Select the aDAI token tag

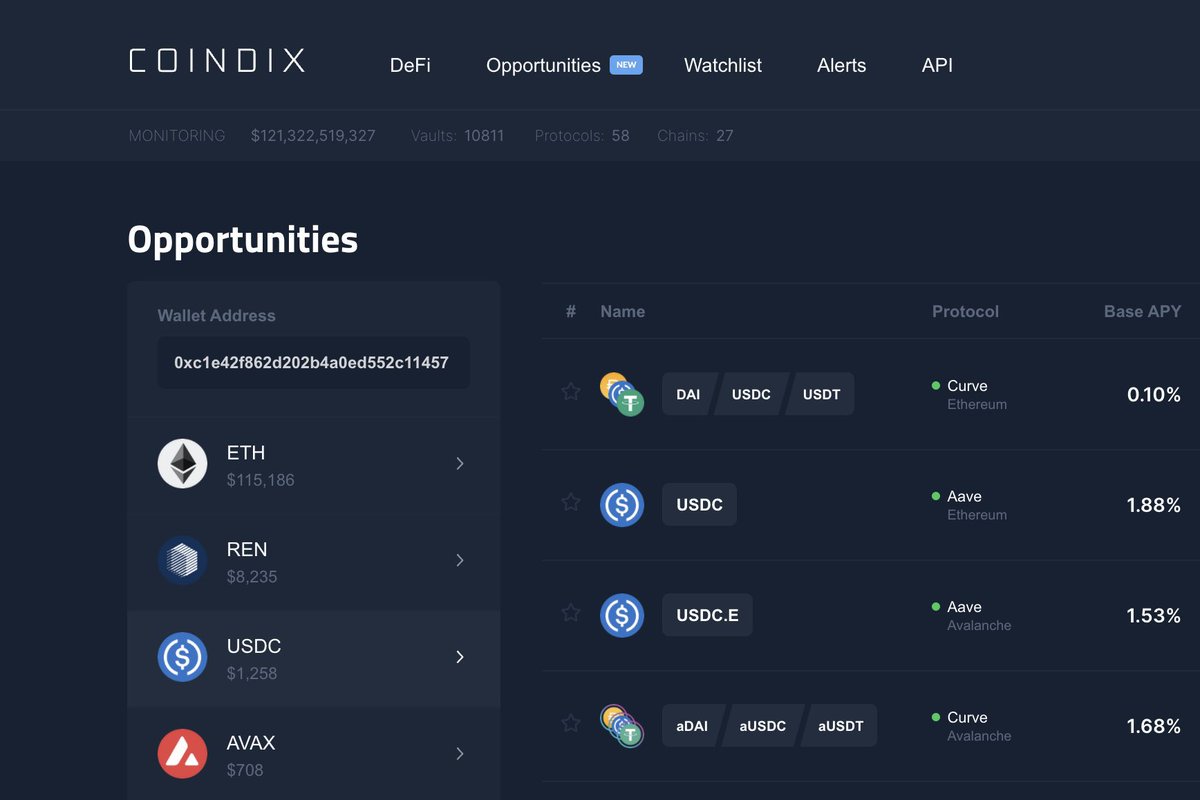692,726
